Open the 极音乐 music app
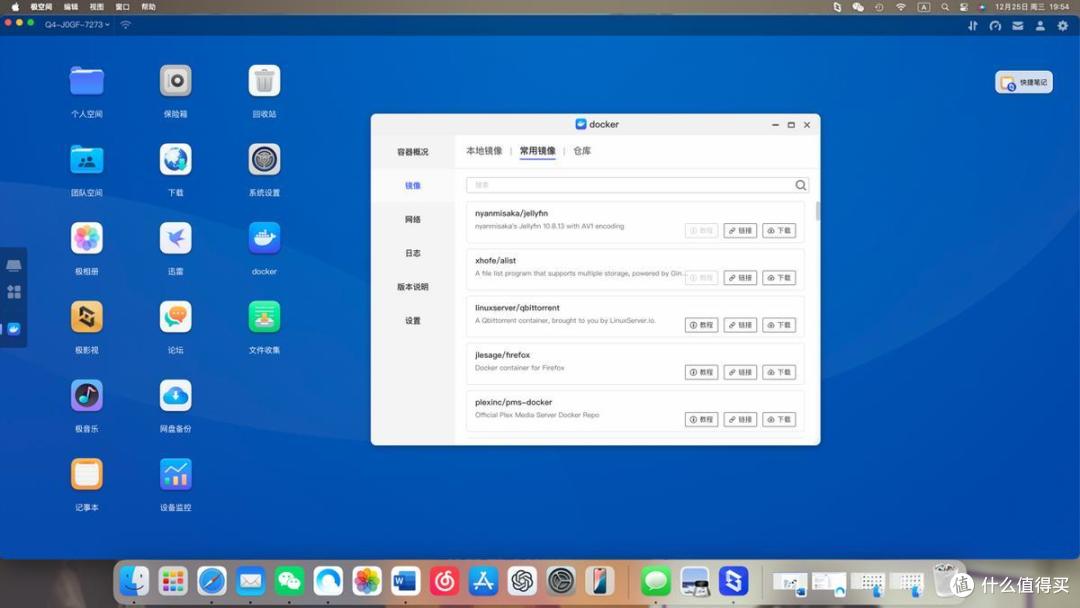This screenshot has width=1080, height=608. coord(87,395)
